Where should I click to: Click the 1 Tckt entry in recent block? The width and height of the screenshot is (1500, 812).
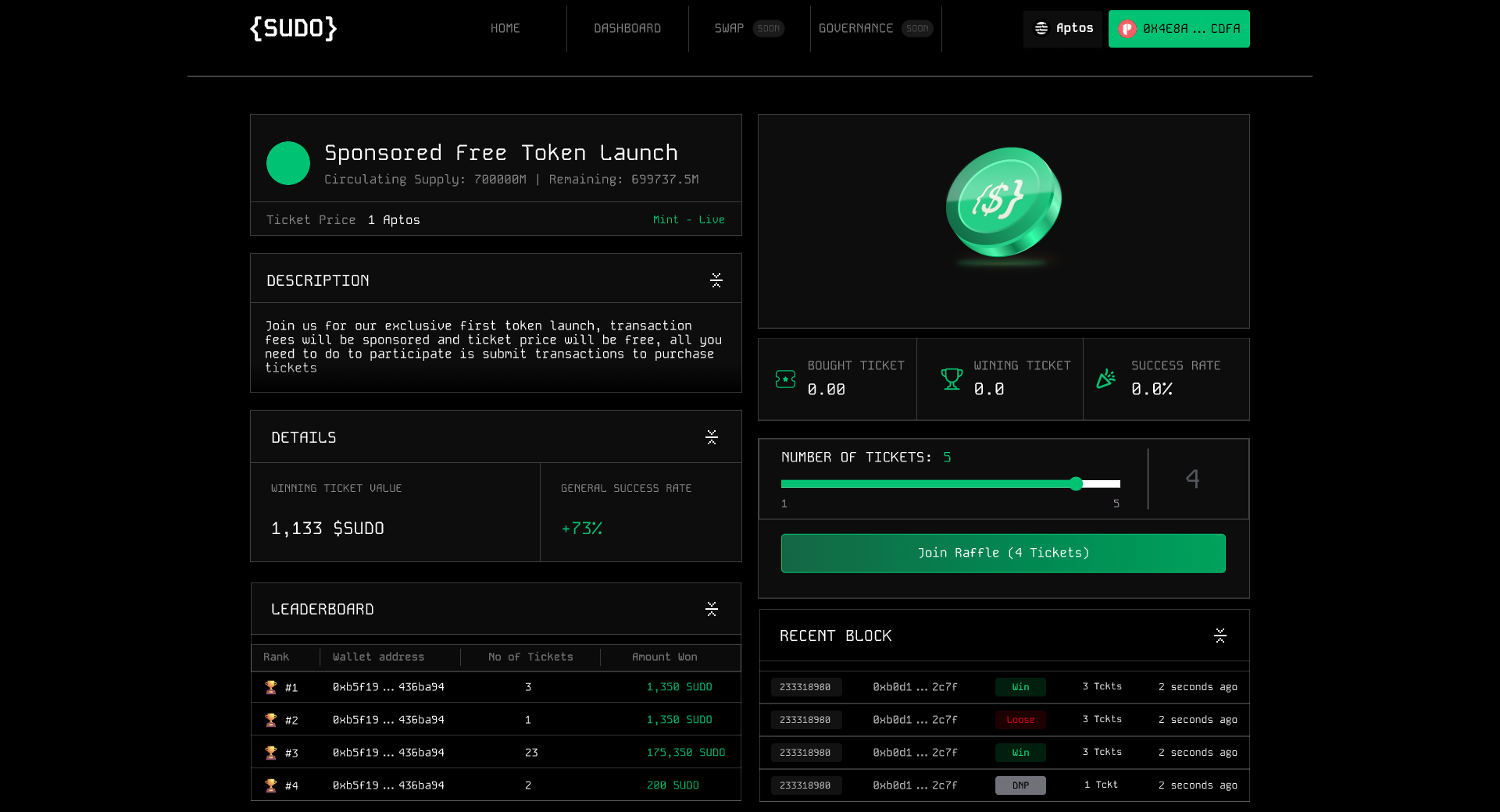(1101, 785)
